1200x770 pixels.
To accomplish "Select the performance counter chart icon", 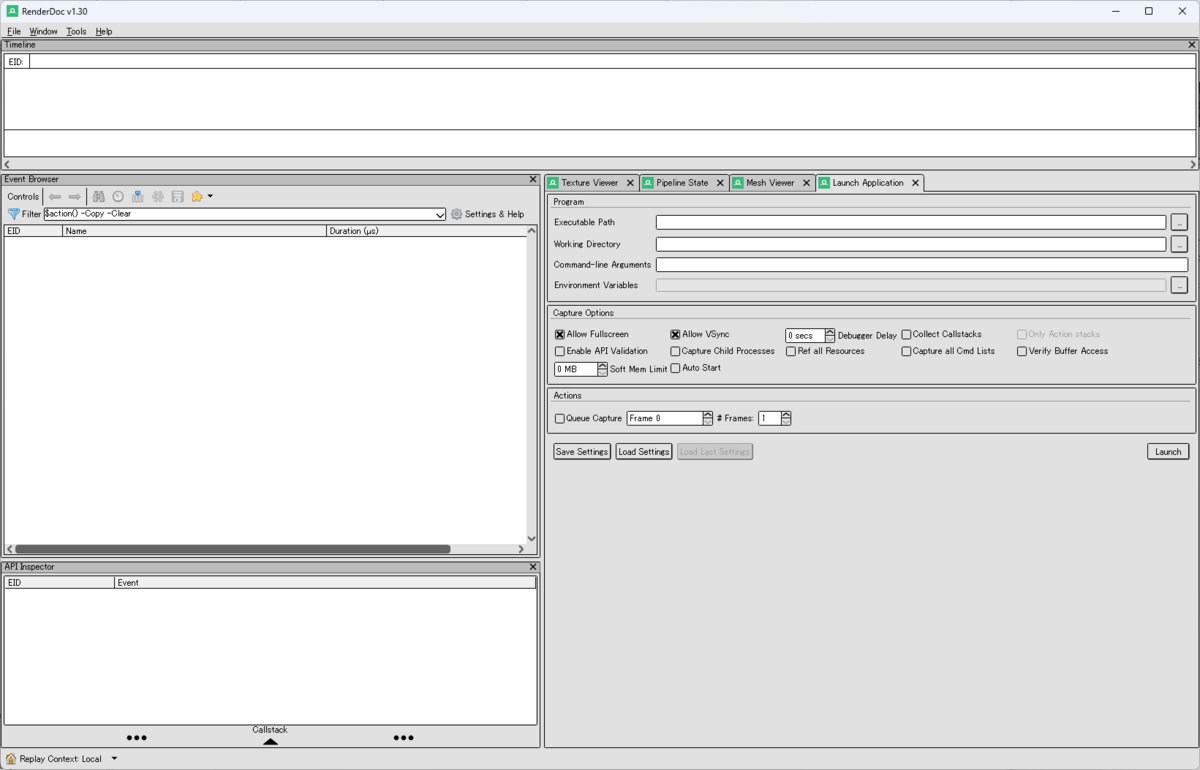I will coord(138,197).
